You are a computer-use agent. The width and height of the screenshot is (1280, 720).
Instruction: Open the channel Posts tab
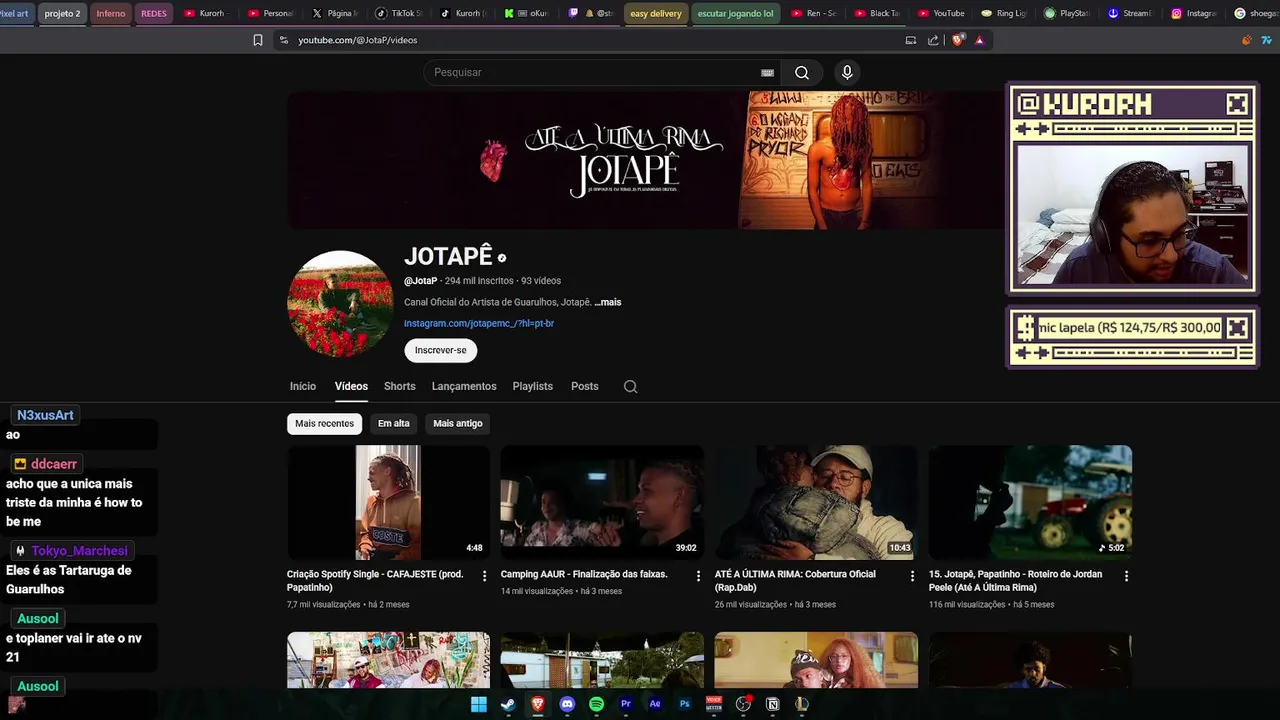tap(585, 386)
